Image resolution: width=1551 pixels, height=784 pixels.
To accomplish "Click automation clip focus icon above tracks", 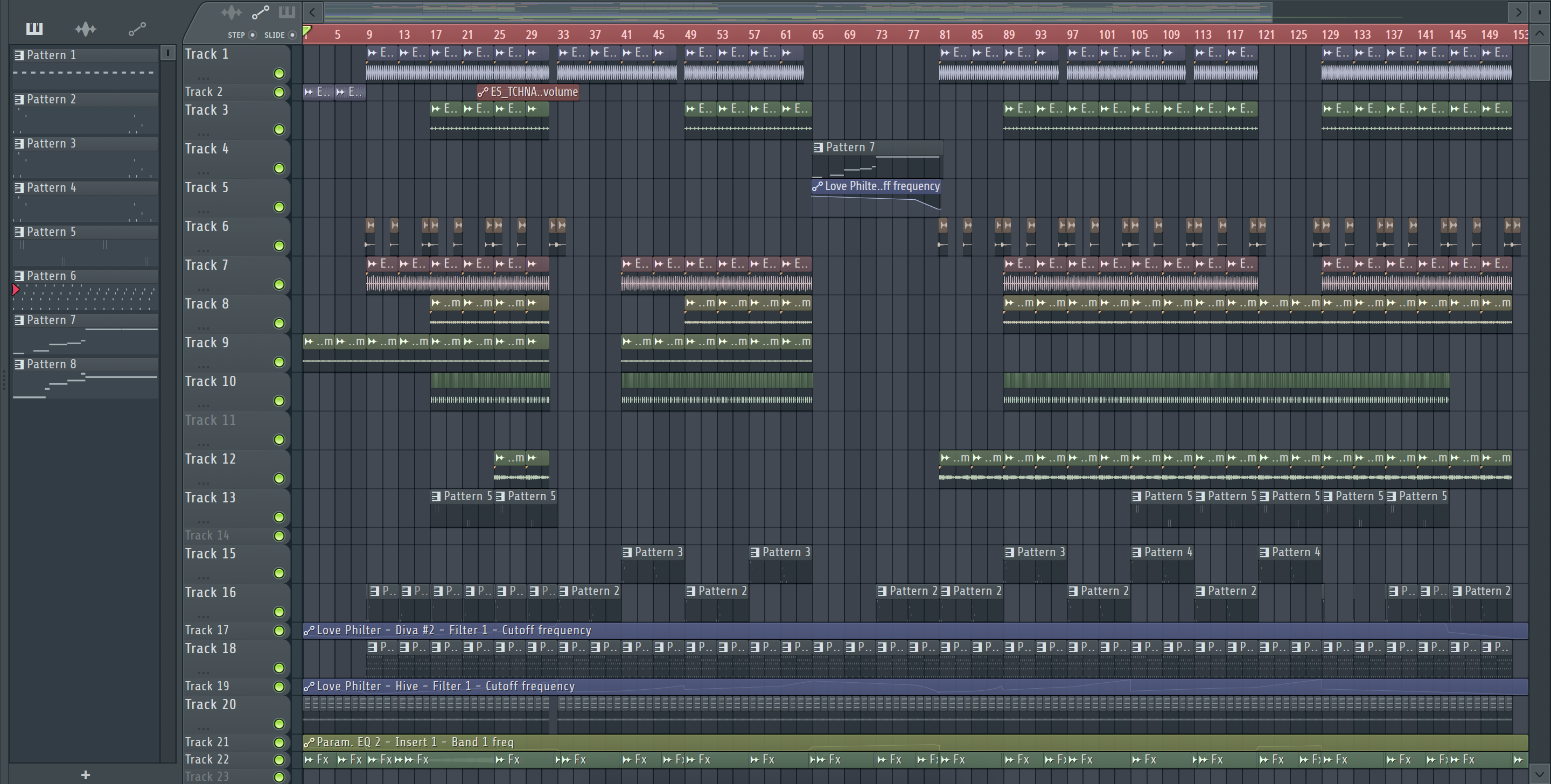I will coord(260,12).
